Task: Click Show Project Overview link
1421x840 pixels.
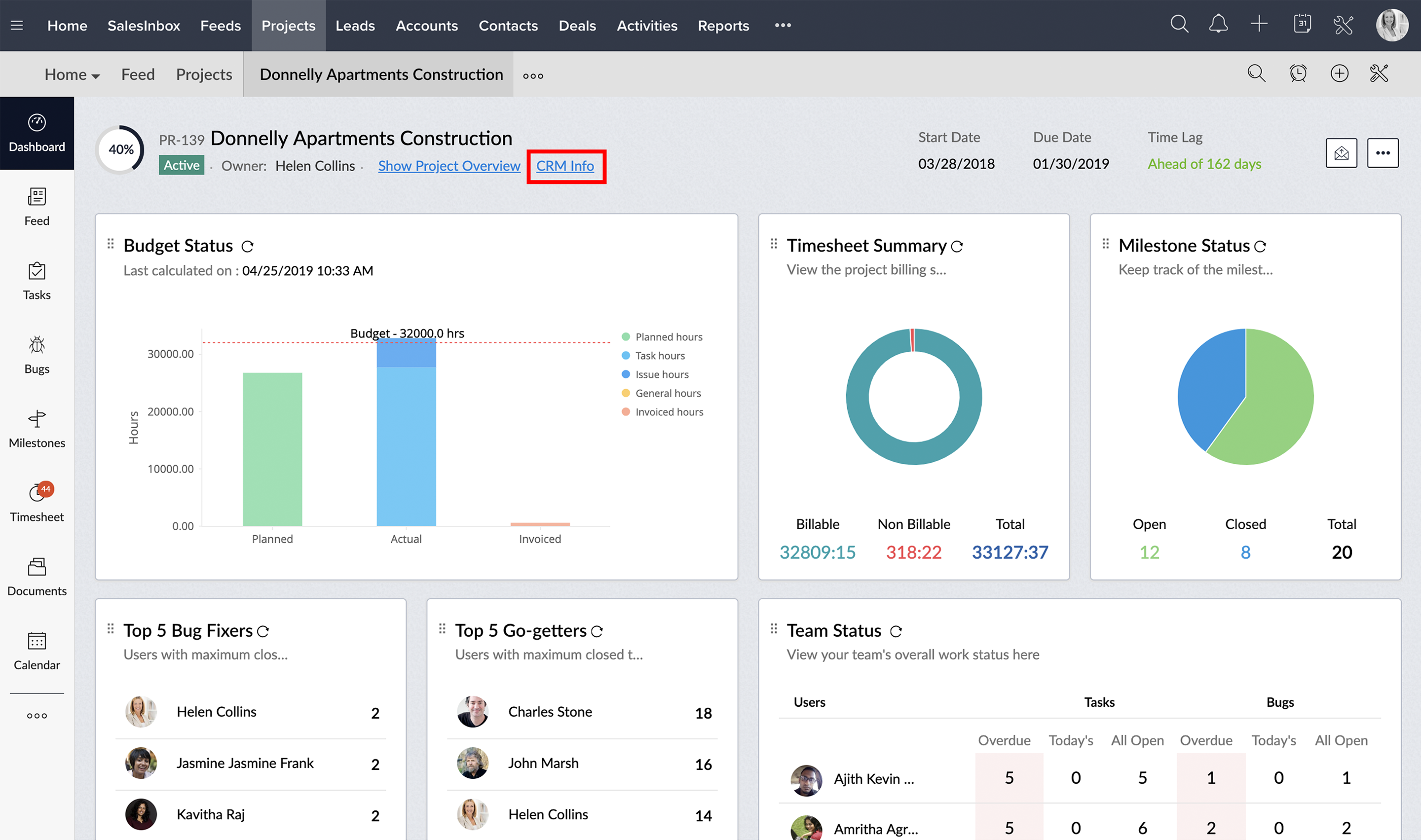Action: tap(449, 166)
